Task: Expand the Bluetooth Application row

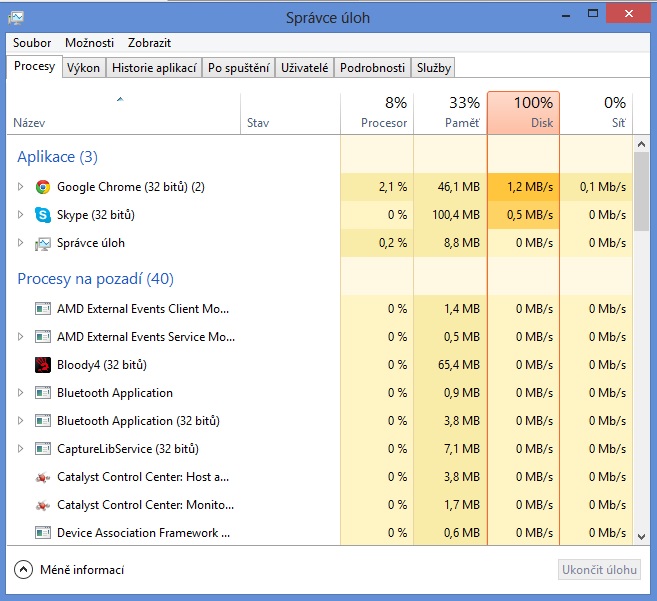Action: pos(20,393)
